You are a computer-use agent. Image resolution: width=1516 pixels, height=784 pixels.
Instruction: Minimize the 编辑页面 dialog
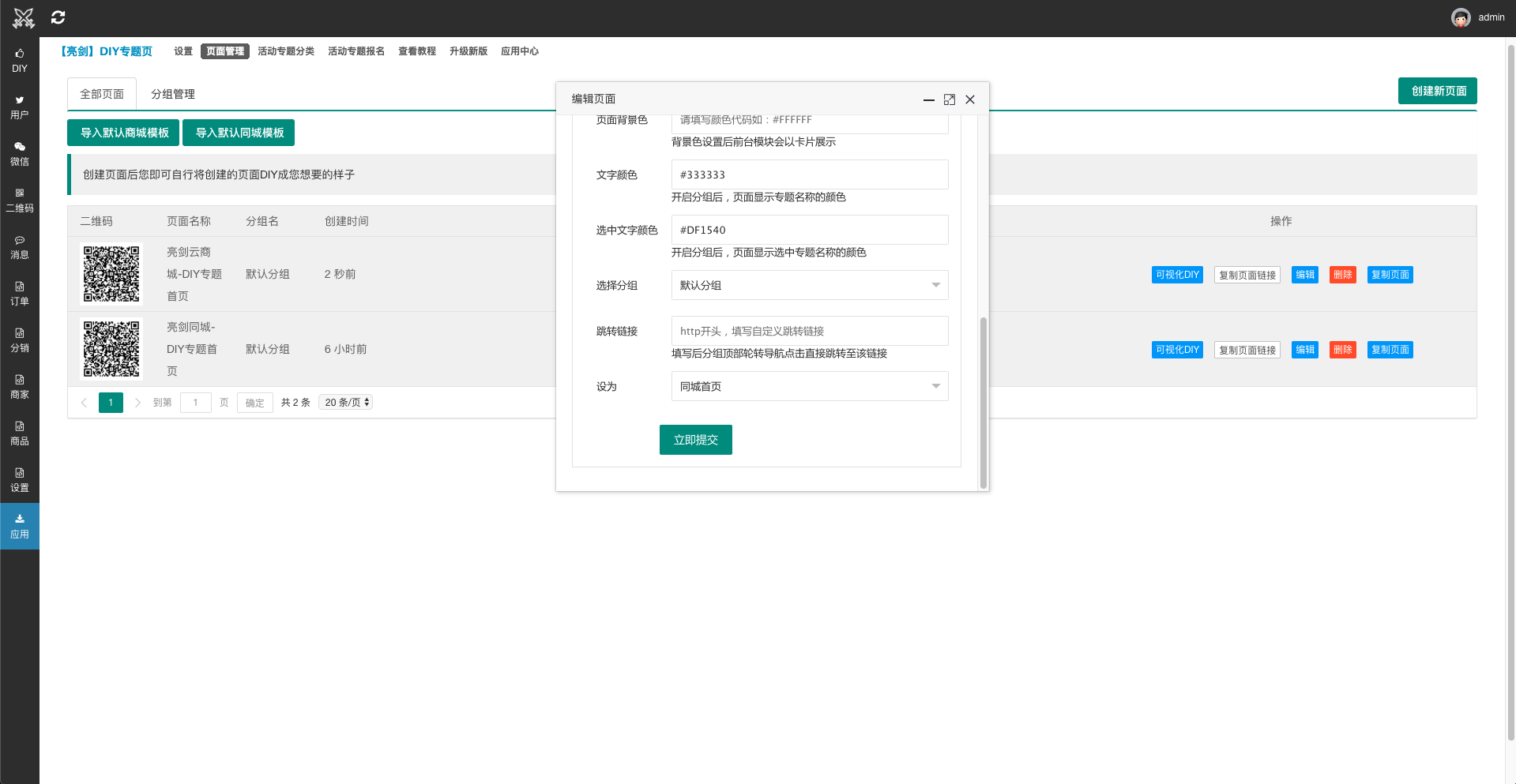[929, 99]
